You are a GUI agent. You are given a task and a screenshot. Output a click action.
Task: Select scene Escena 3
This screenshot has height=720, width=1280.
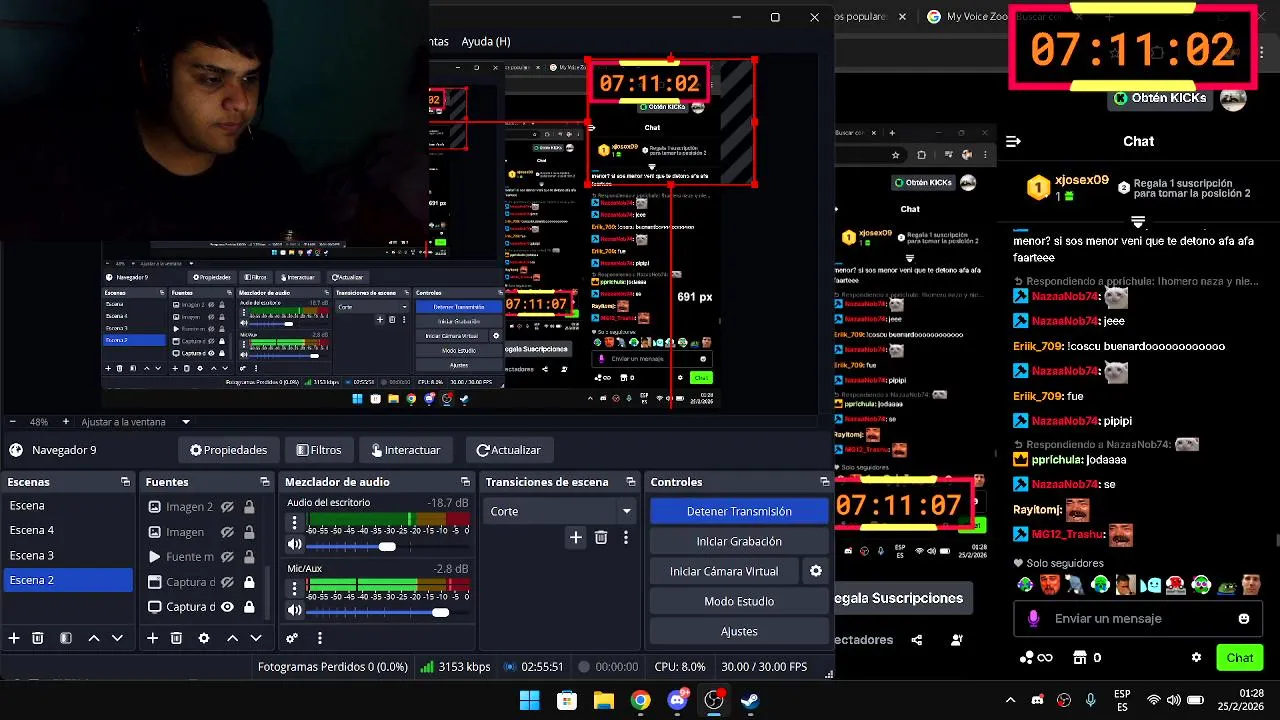click(x=68, y=555)
